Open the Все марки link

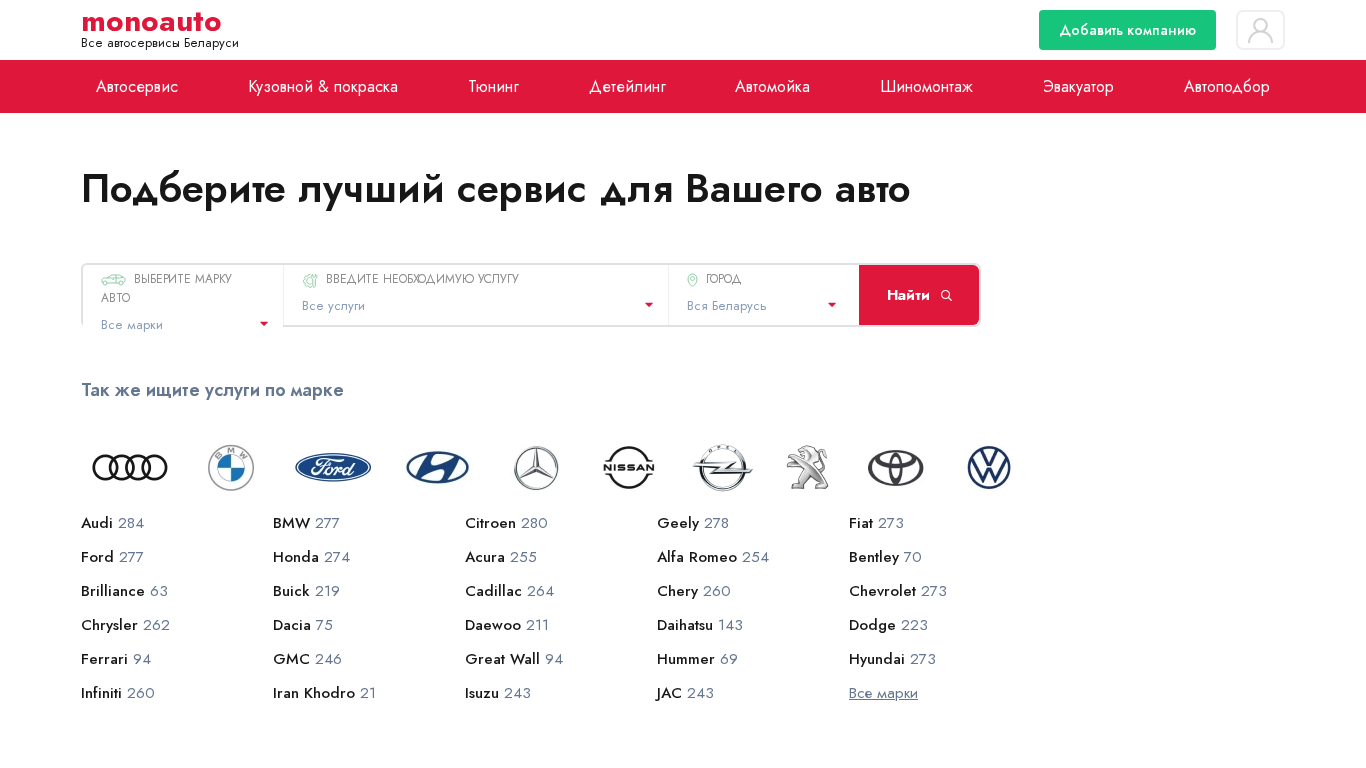click(883, 693)
